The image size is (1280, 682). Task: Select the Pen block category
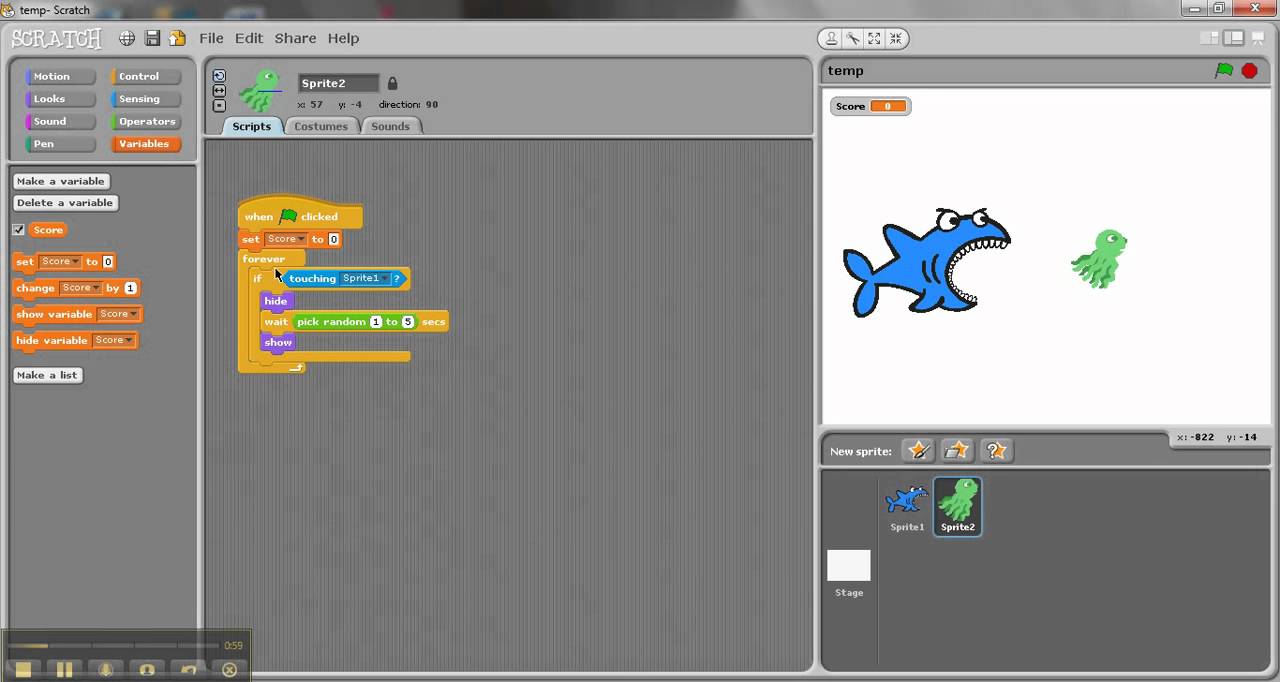[60, 144]
